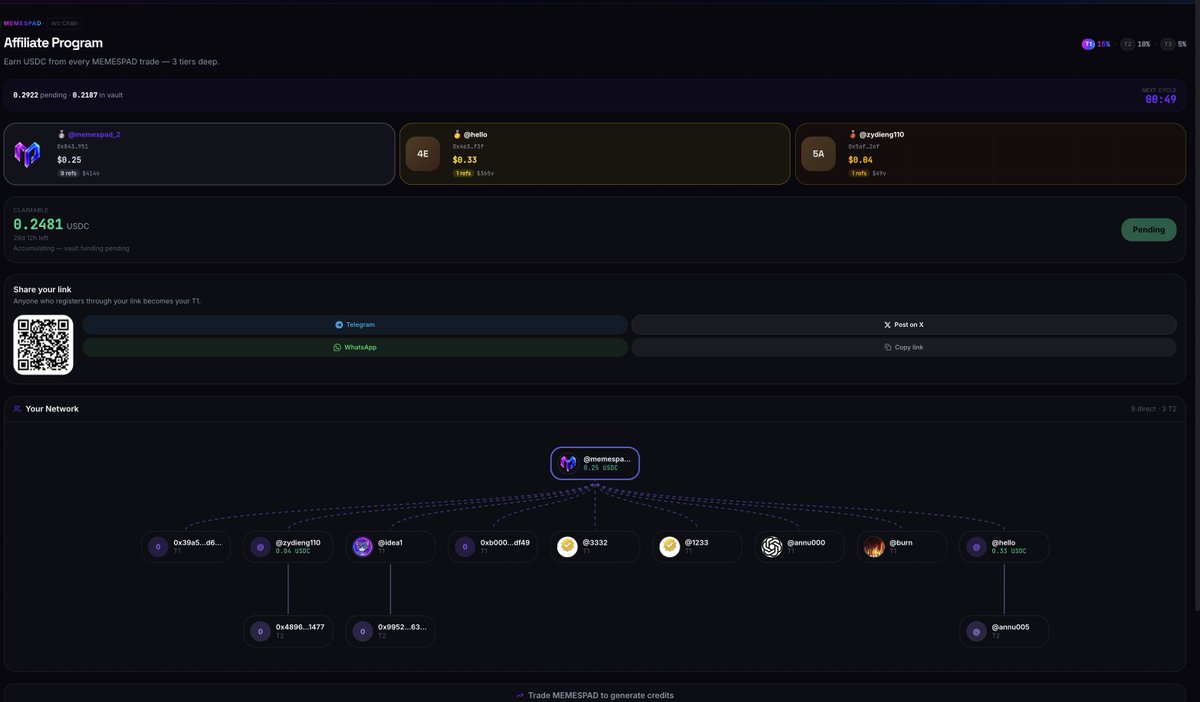Click the 1 refs badge on @zydieng110 card
This screenshot has height=702, width=1200.
(859, 173)
